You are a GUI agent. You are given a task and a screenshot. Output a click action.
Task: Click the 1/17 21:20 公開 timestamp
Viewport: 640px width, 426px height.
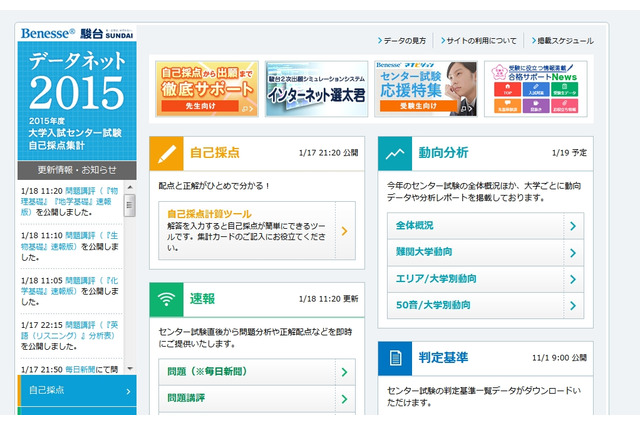coord(329,153)
